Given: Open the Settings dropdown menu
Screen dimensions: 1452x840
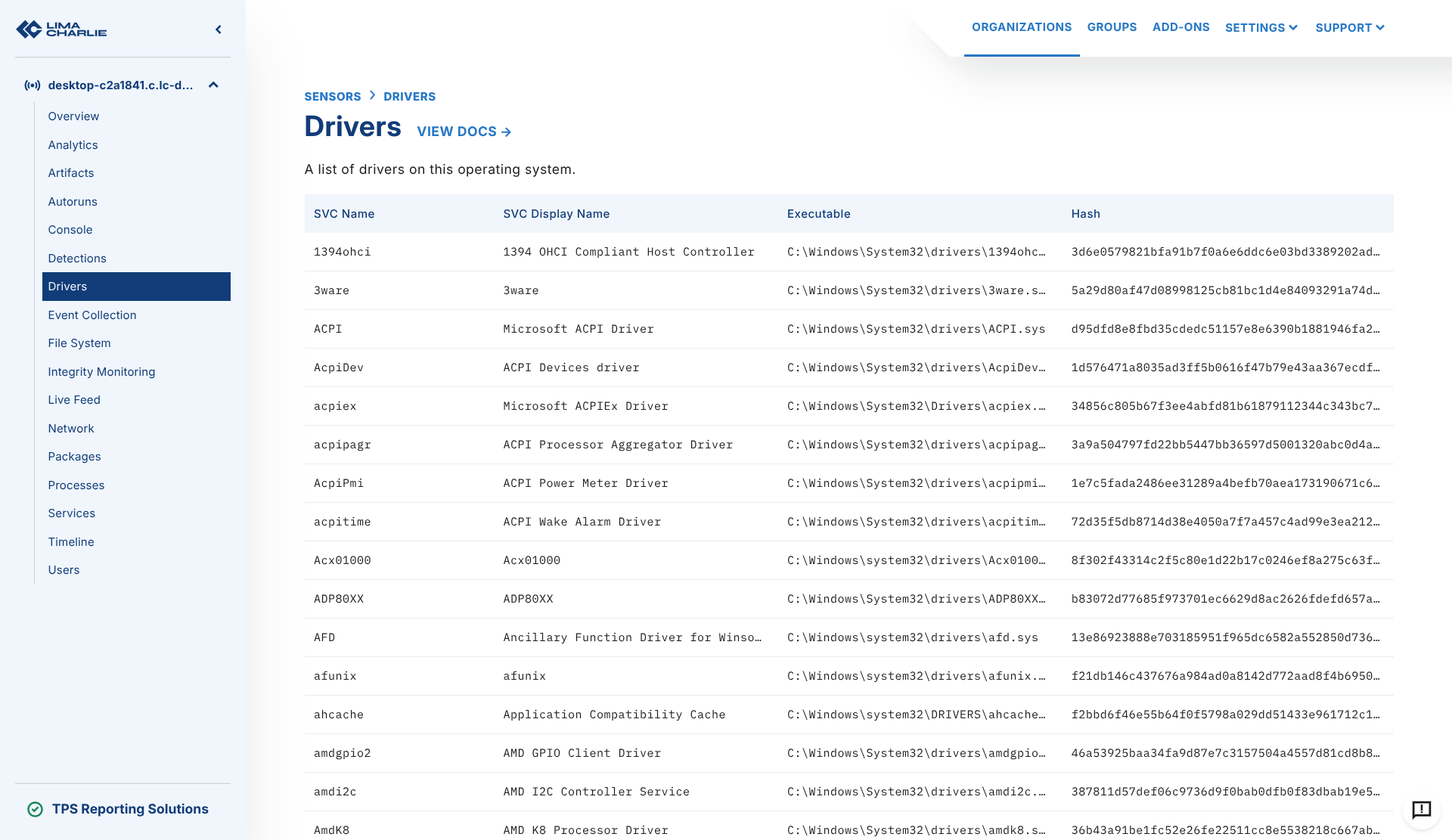Looking at the screenshot, I should click(1261, 28).
